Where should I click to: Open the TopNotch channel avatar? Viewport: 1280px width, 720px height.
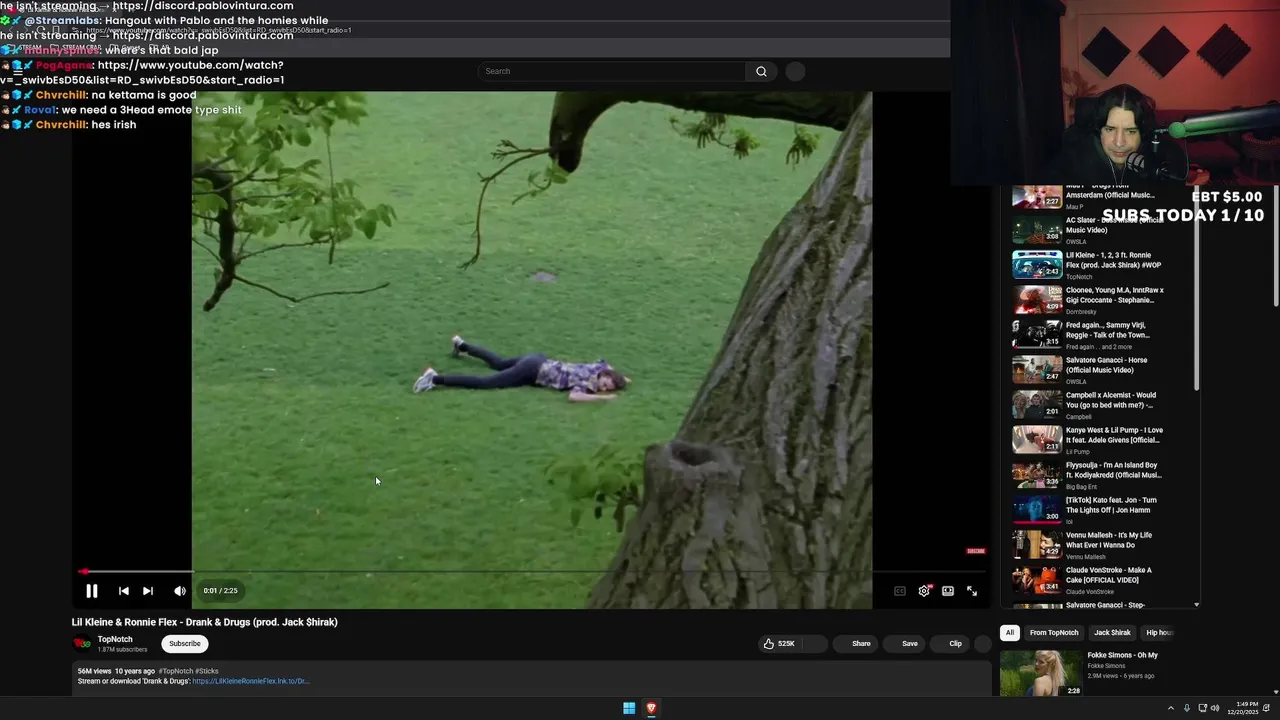(82, 644)
